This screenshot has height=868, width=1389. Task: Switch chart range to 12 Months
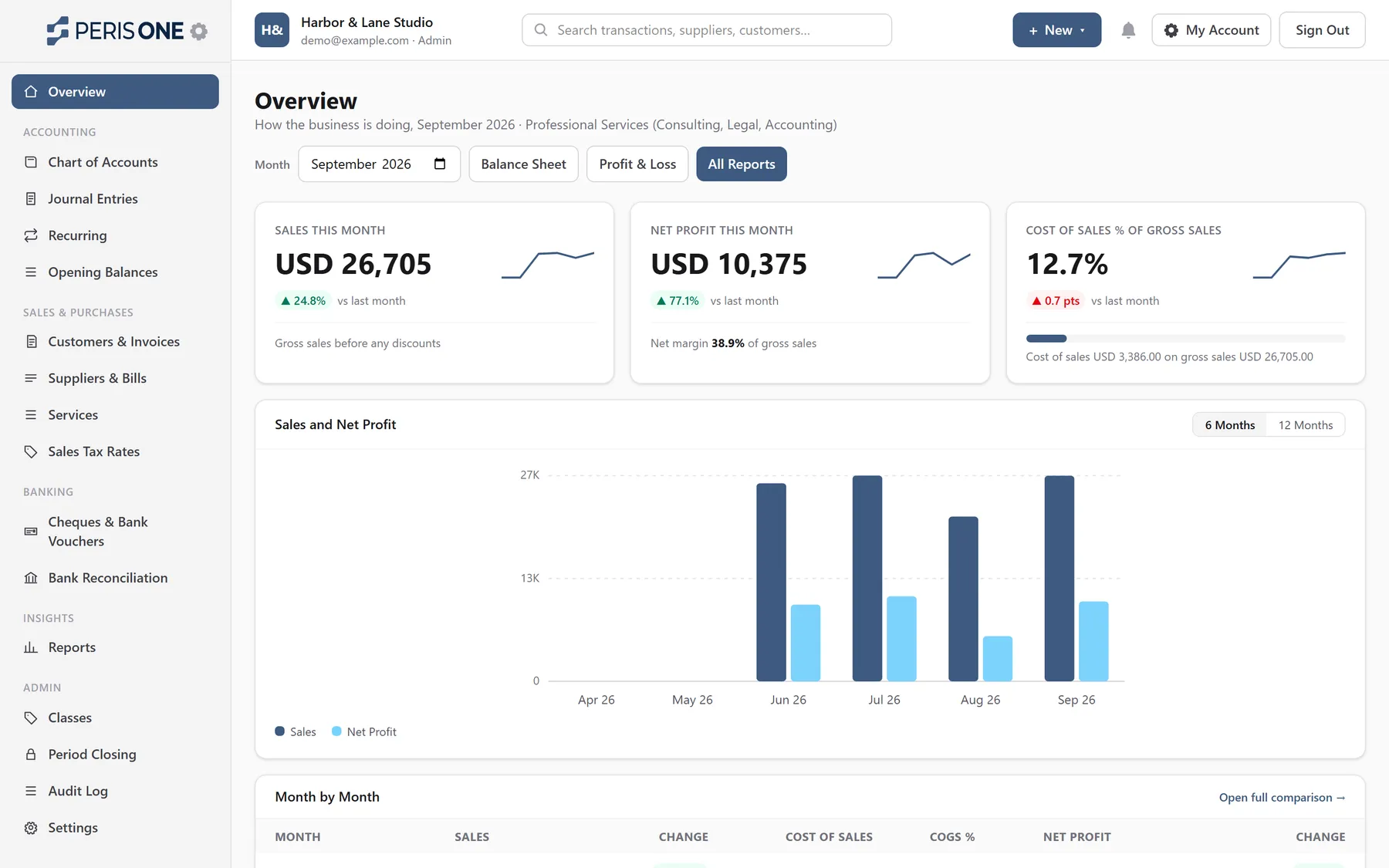click(1306, 425)
